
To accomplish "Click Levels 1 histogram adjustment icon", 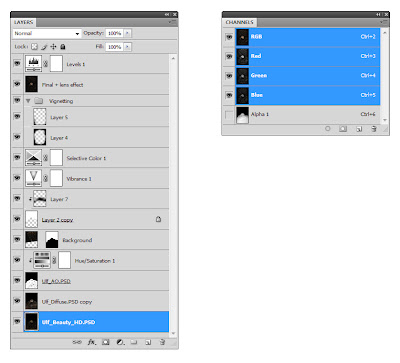I will pos(33,64).
